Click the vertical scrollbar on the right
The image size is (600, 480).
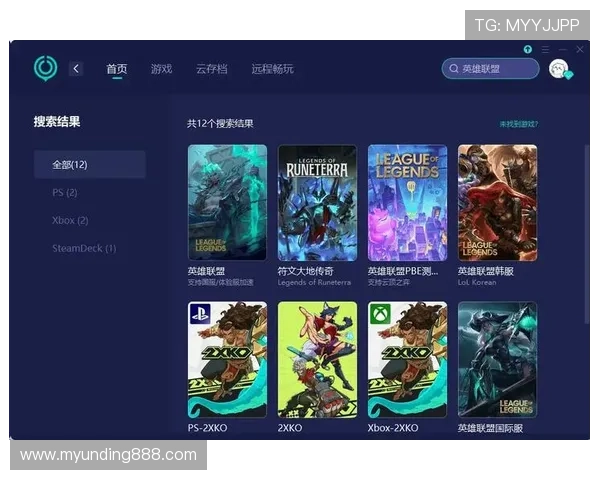coord(586,233)
